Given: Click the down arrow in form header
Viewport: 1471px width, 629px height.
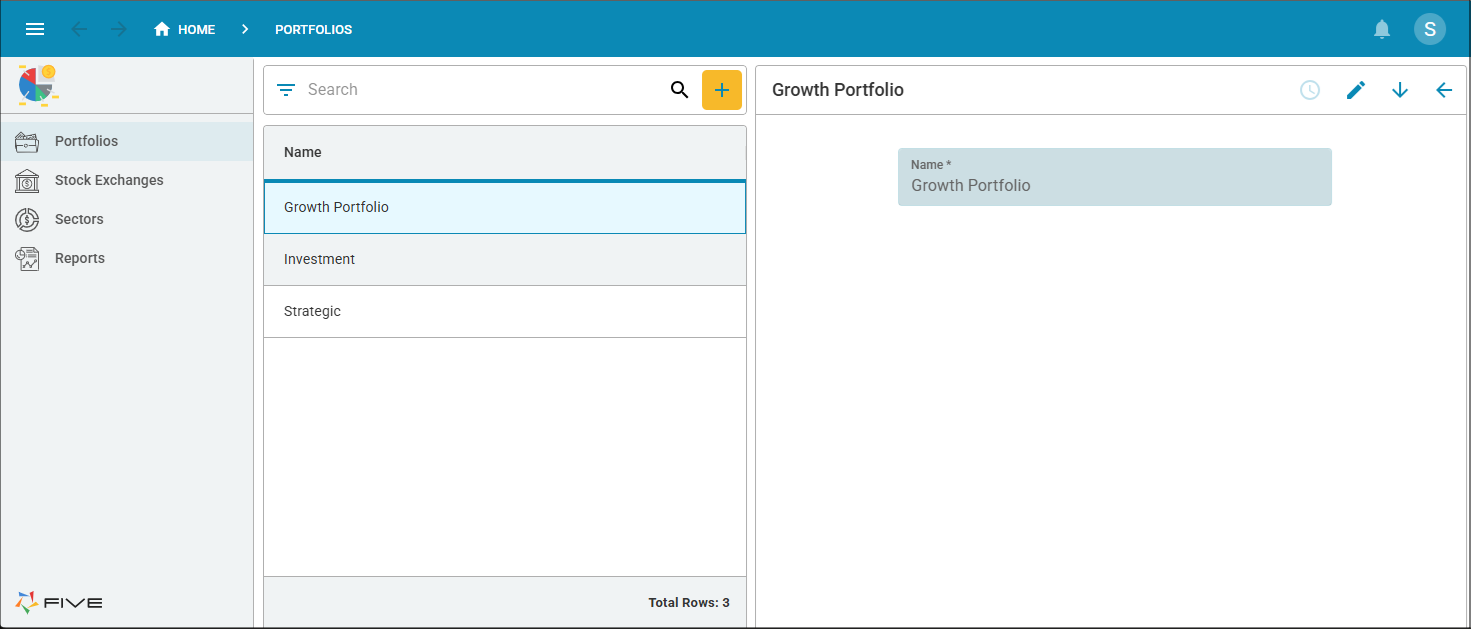Looking at the screenshot, I should coord(1399,90).
